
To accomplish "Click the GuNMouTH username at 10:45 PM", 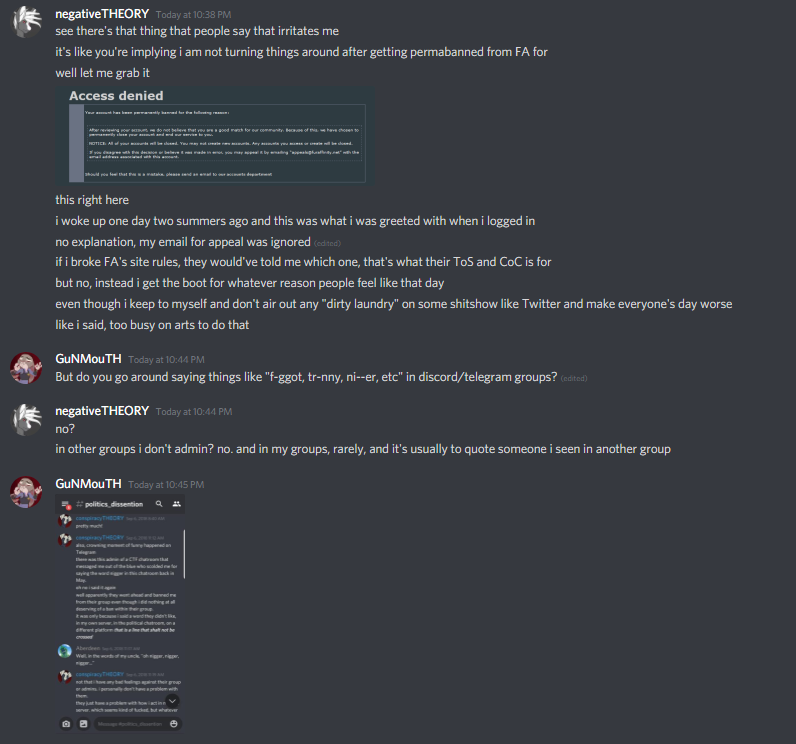I will tap(88, 484).
